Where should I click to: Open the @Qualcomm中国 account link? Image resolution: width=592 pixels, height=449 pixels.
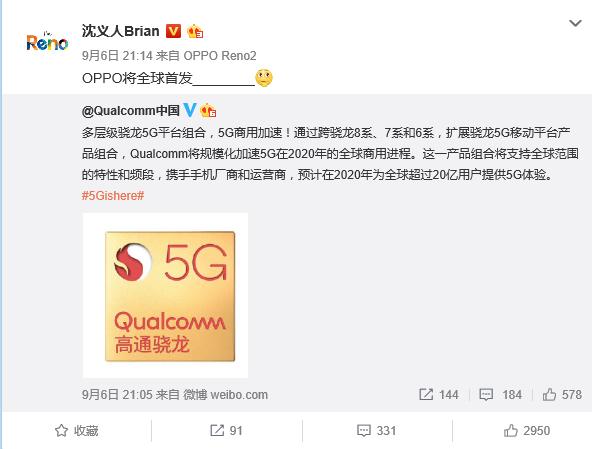coord(131,111)
